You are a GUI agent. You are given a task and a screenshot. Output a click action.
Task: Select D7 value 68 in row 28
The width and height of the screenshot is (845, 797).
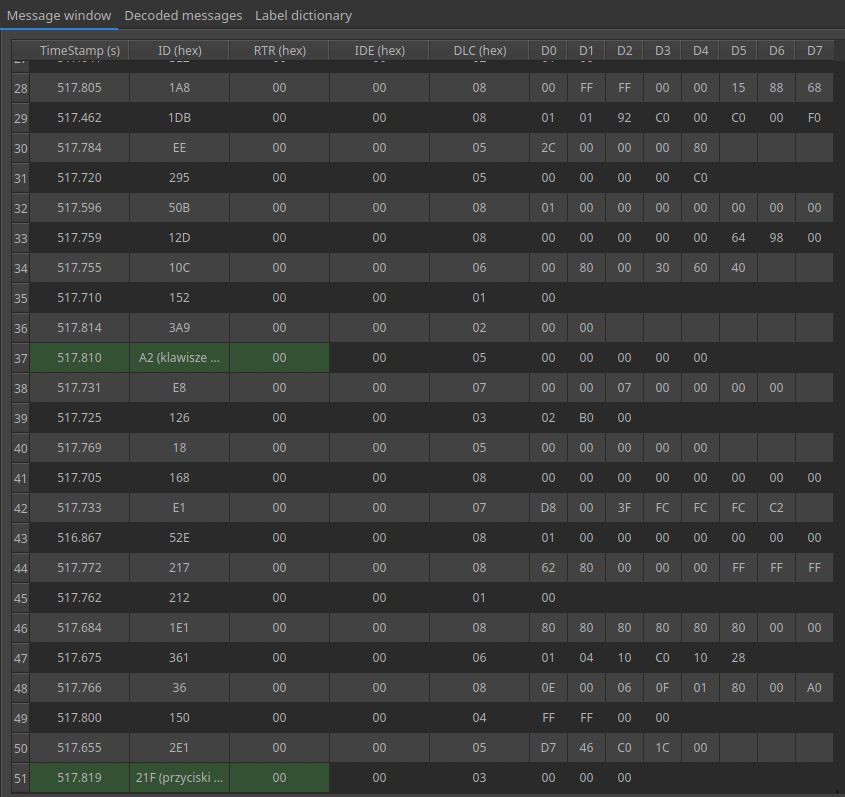814,88
